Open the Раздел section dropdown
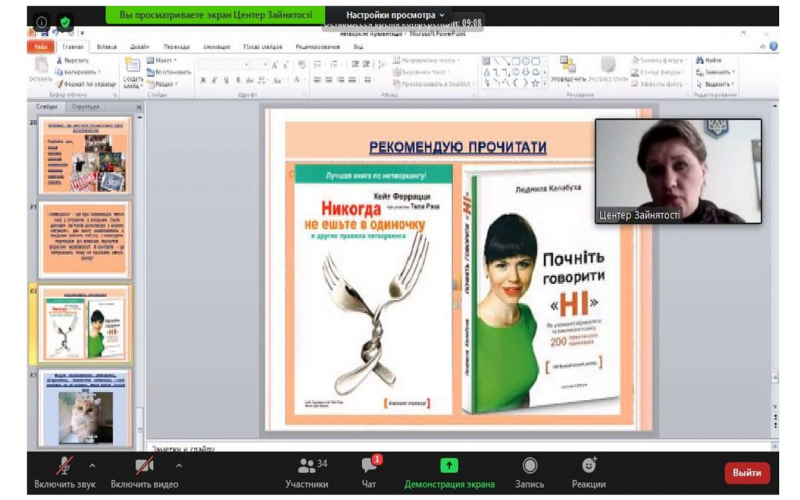Image resolution: width=800 pixels, height=500 pixels. coord(163,84)
